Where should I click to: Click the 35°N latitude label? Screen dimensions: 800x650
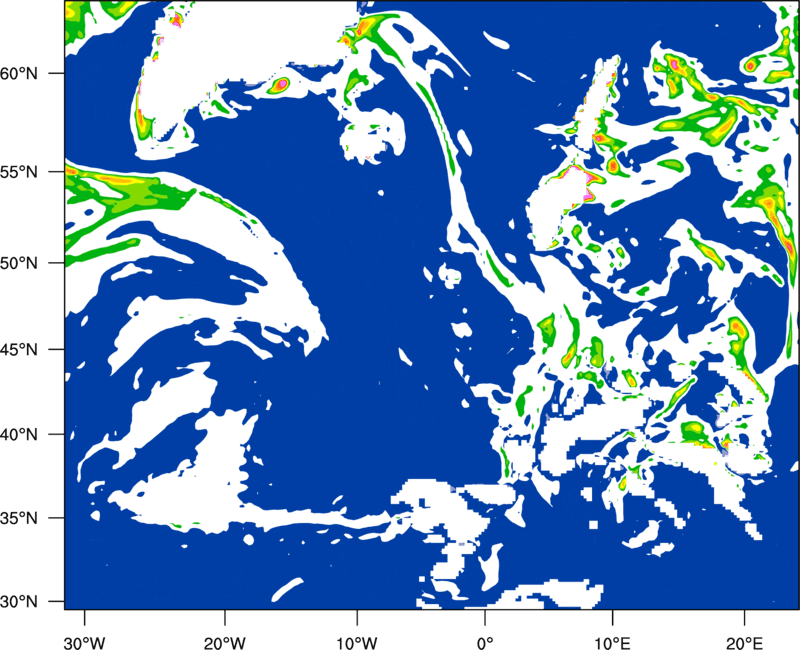[x=19, y=518]
